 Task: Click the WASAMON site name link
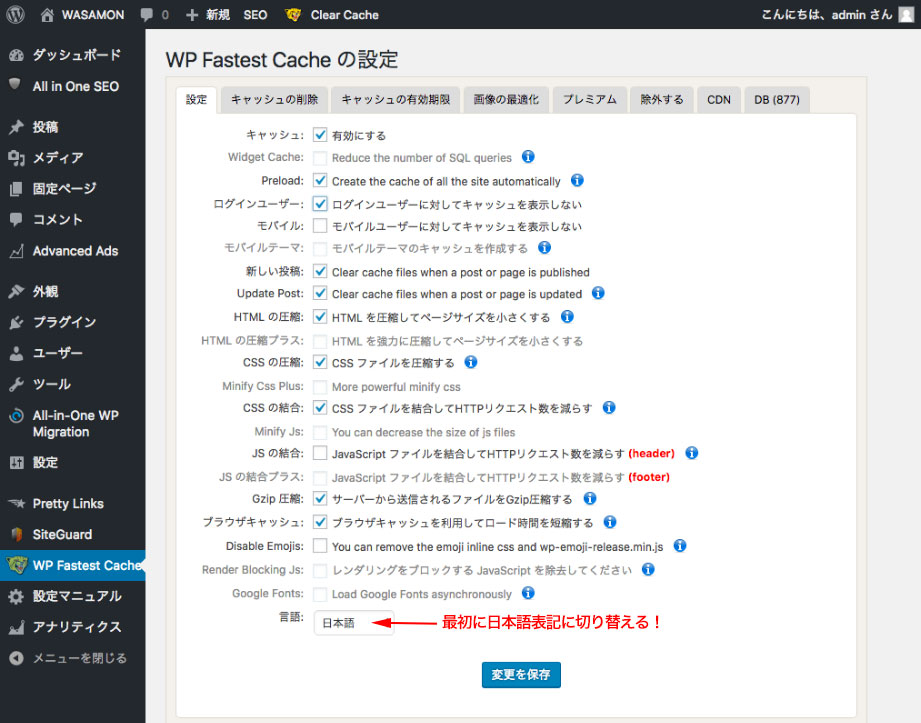pyautogui.click(x=93, y=15)
